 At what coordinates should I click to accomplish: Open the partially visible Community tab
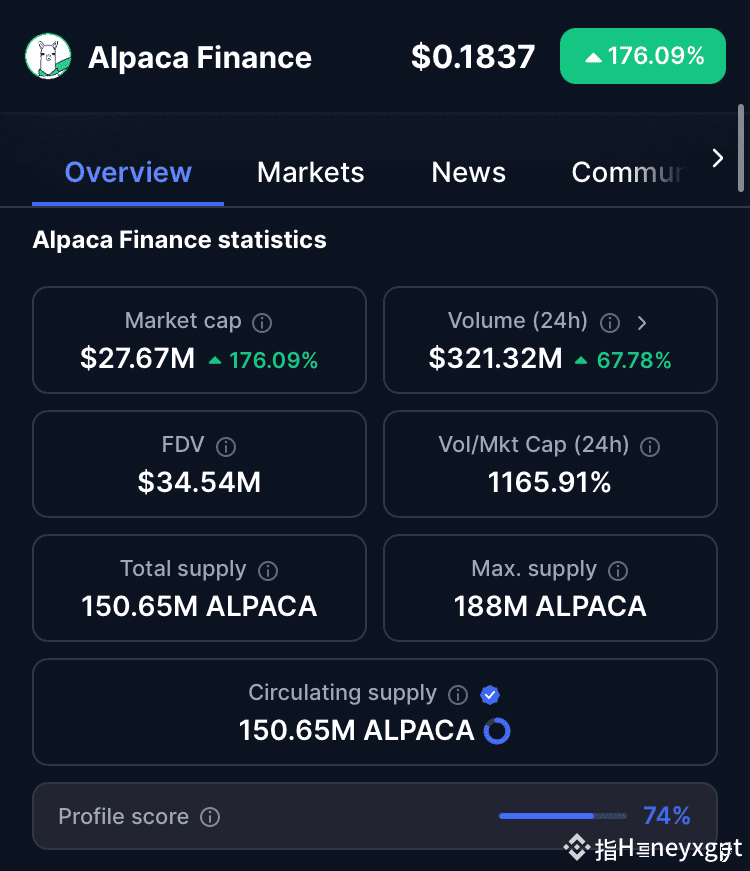pyautogui.click(x=627, y=172)
